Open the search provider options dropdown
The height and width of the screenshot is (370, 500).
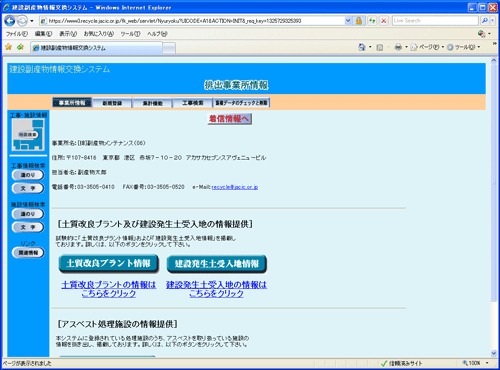coord(493,21)
